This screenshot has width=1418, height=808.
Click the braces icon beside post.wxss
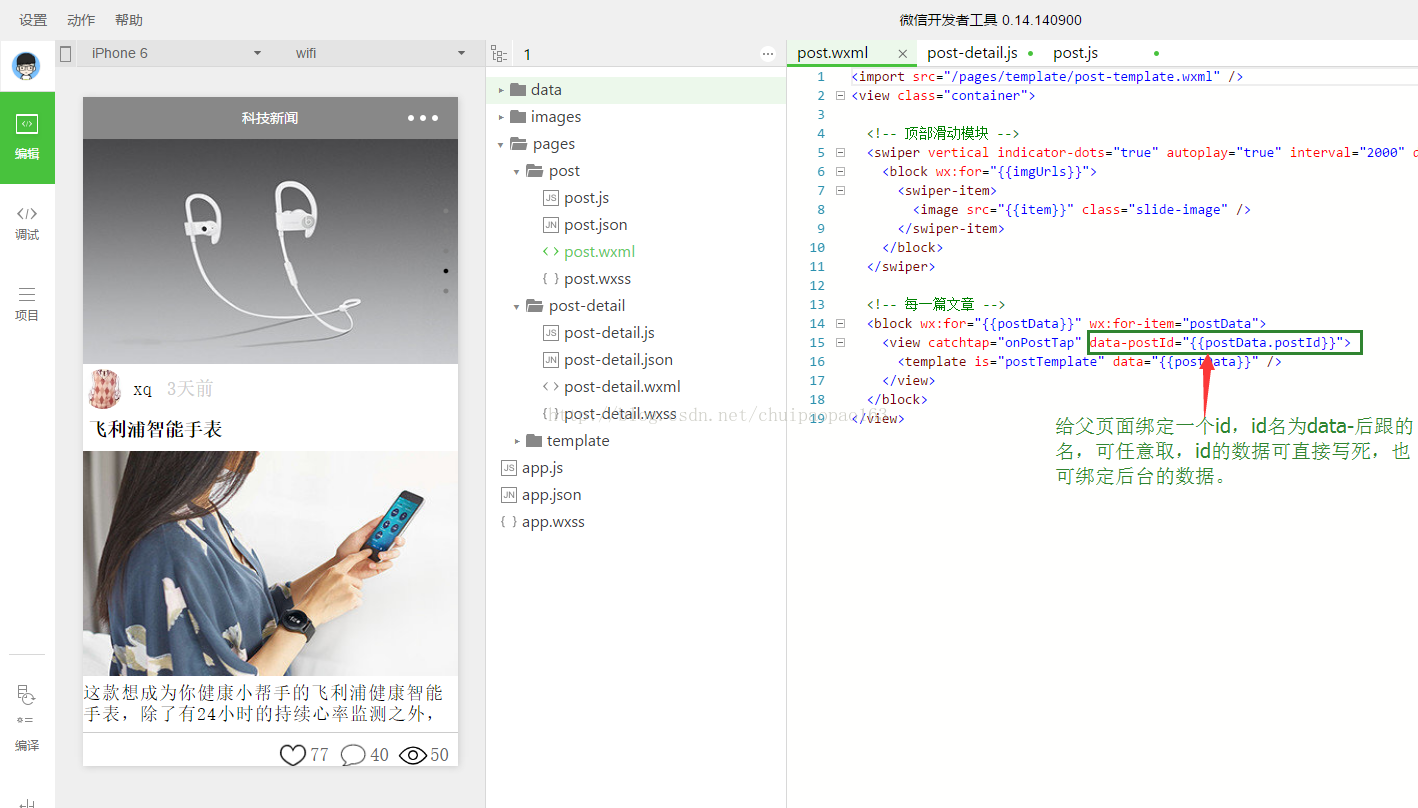click(x=551, y=279)
